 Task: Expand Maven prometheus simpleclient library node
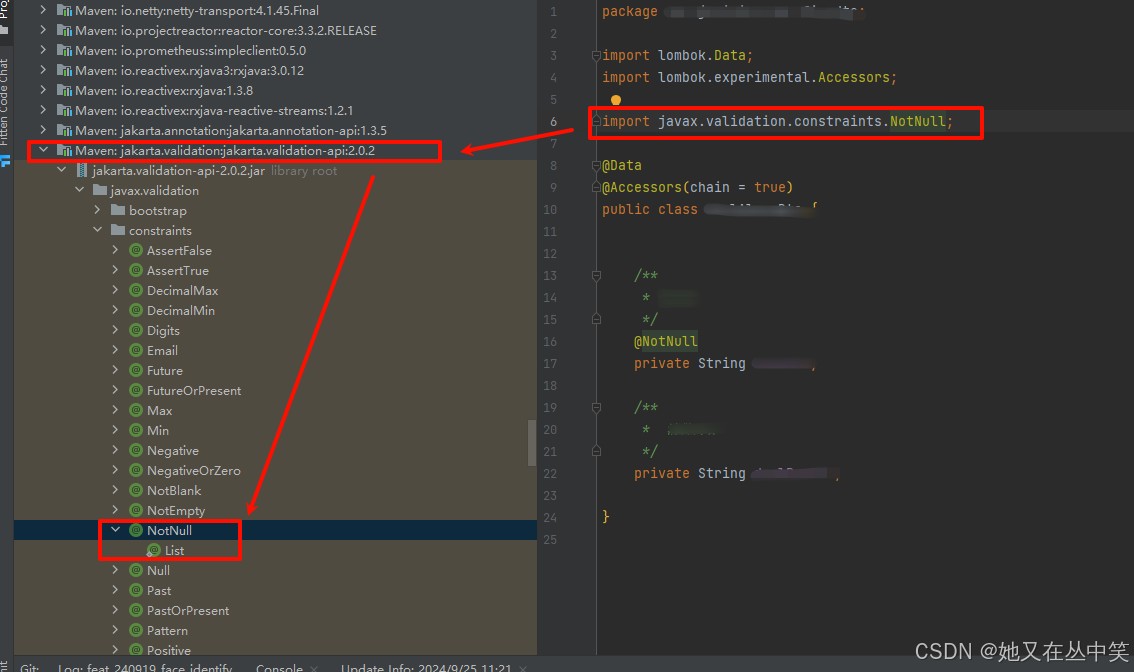click(43, 50)
